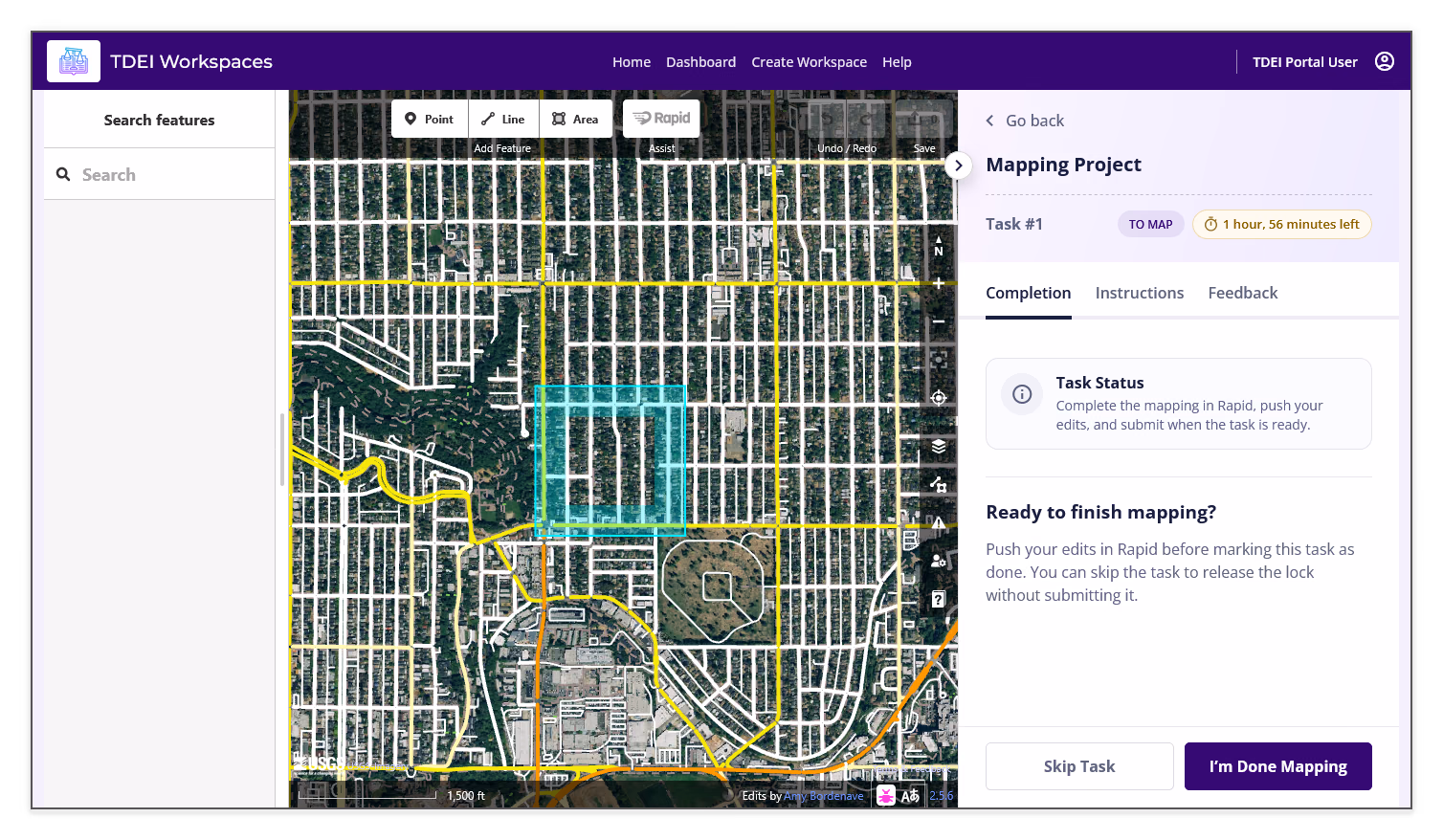Collapse the side panel with the chevron arrow
The image size is (1443, 840).
958,166
